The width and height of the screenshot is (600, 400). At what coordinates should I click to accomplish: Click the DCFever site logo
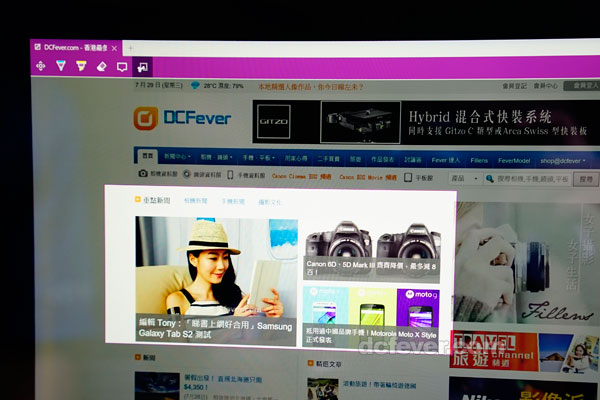tap(182, 118)
